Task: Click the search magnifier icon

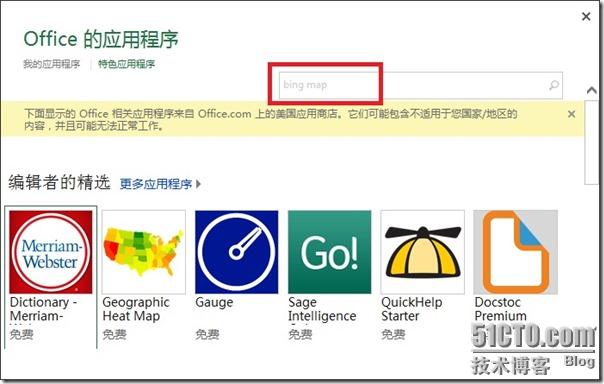Action: tap(554, 85)
